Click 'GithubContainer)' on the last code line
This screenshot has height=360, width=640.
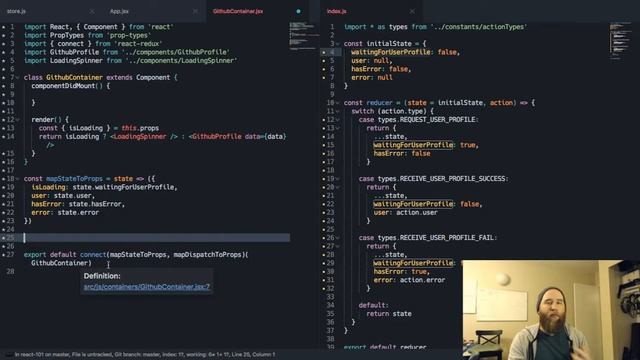[x=61, y=263]
